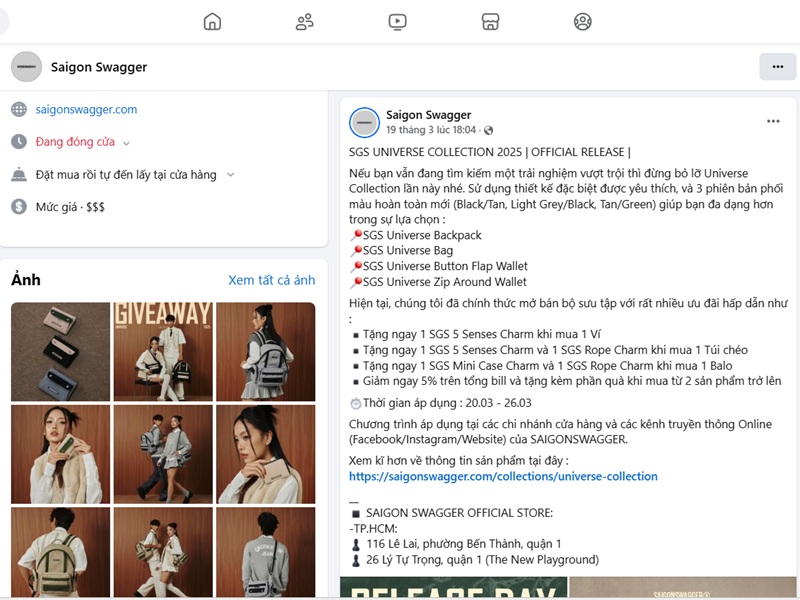
Task: Open photo of man wearing beige backpack
Action: tap(60, 552)
